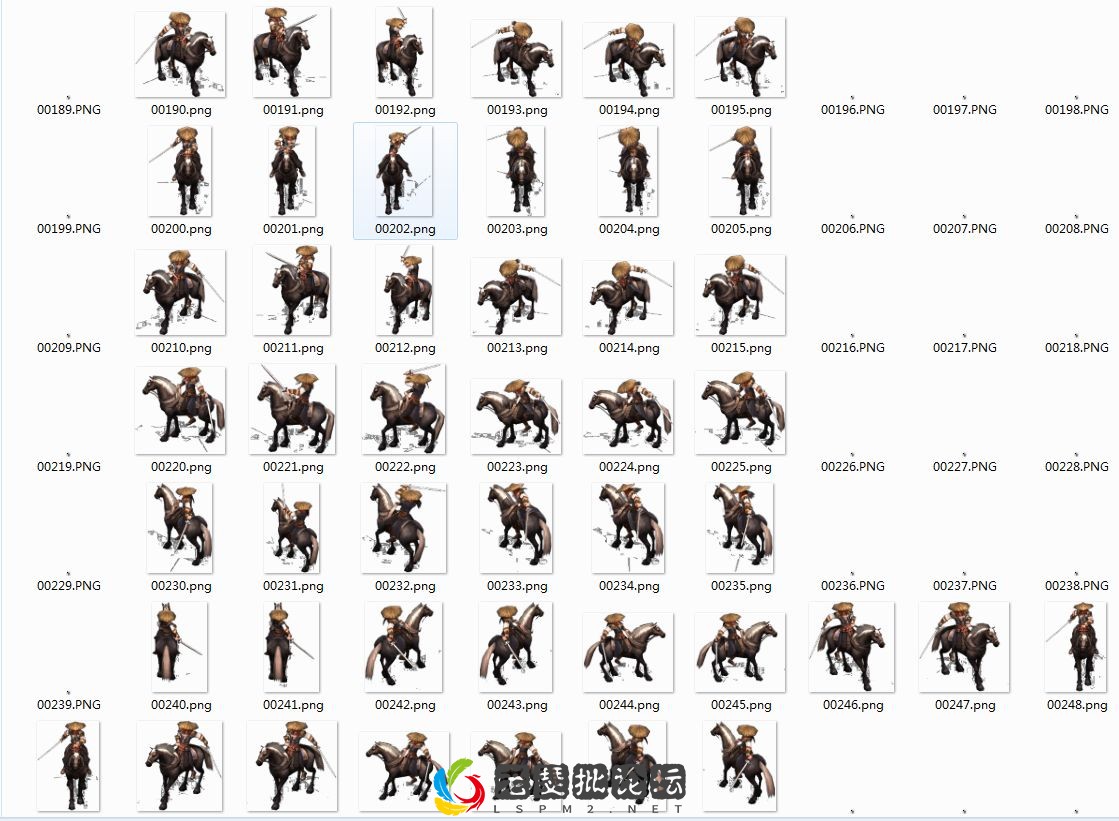The height and width of the screenshot is (821, 1119).
Task: Click the 00227.PNG file name
Action: pos(965,467)
